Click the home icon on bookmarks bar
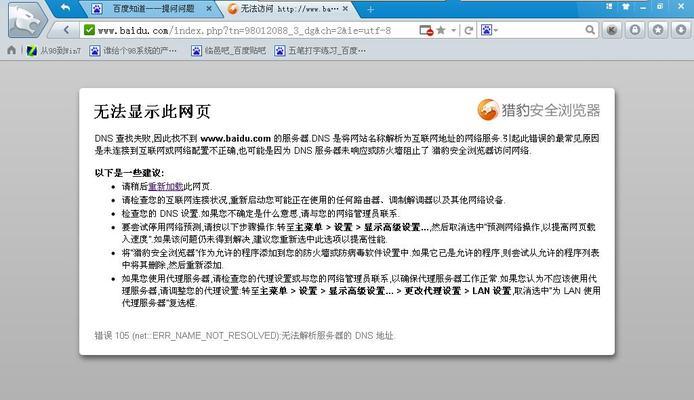Image resolution: width=694 pixels, height=400 pixels. coord(12,50)
